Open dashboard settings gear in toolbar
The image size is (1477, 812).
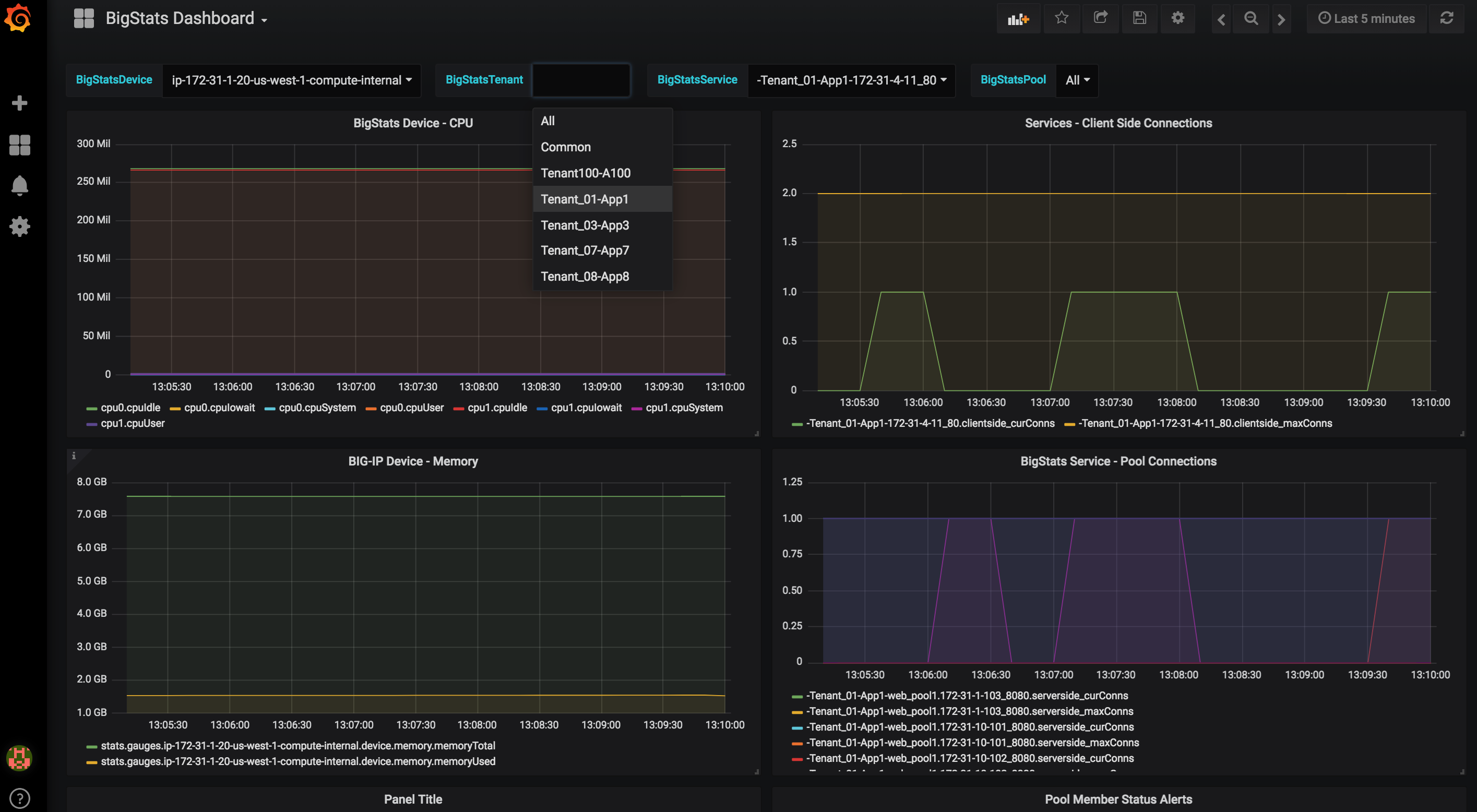[1178, 18]
